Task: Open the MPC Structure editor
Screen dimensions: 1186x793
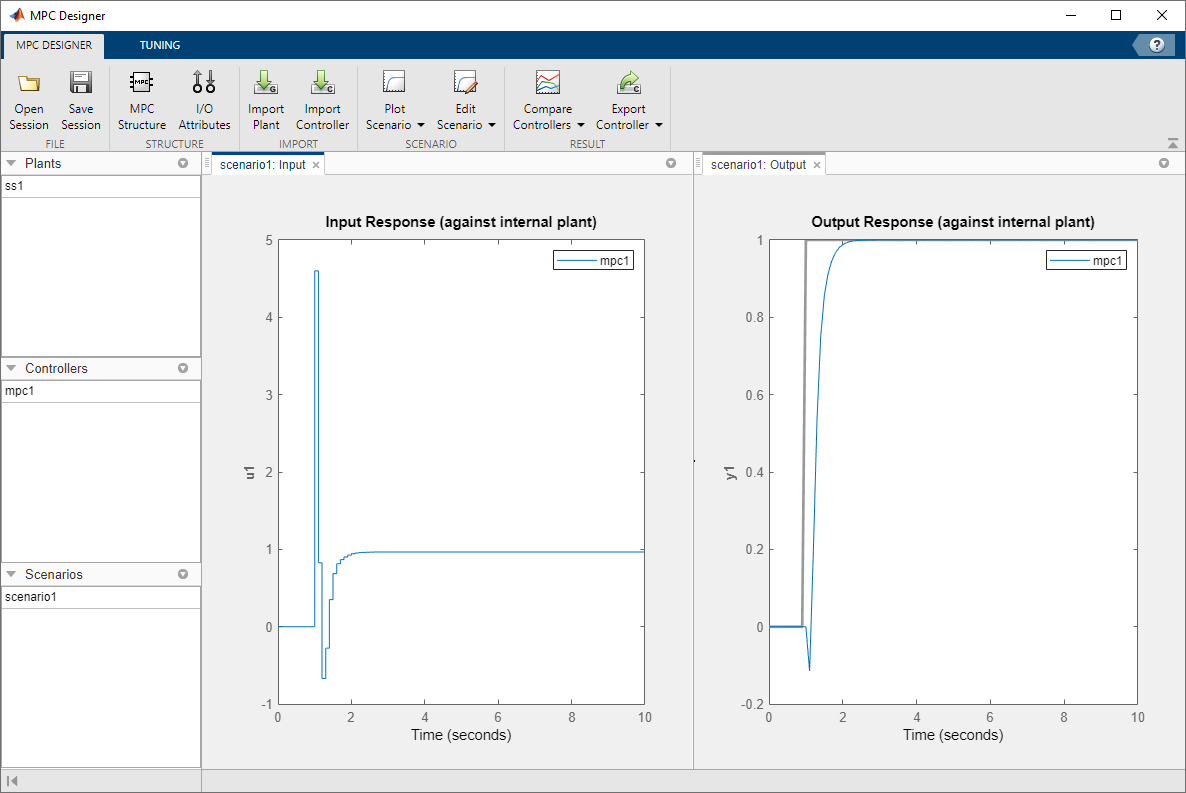Action: click(141, 97)
